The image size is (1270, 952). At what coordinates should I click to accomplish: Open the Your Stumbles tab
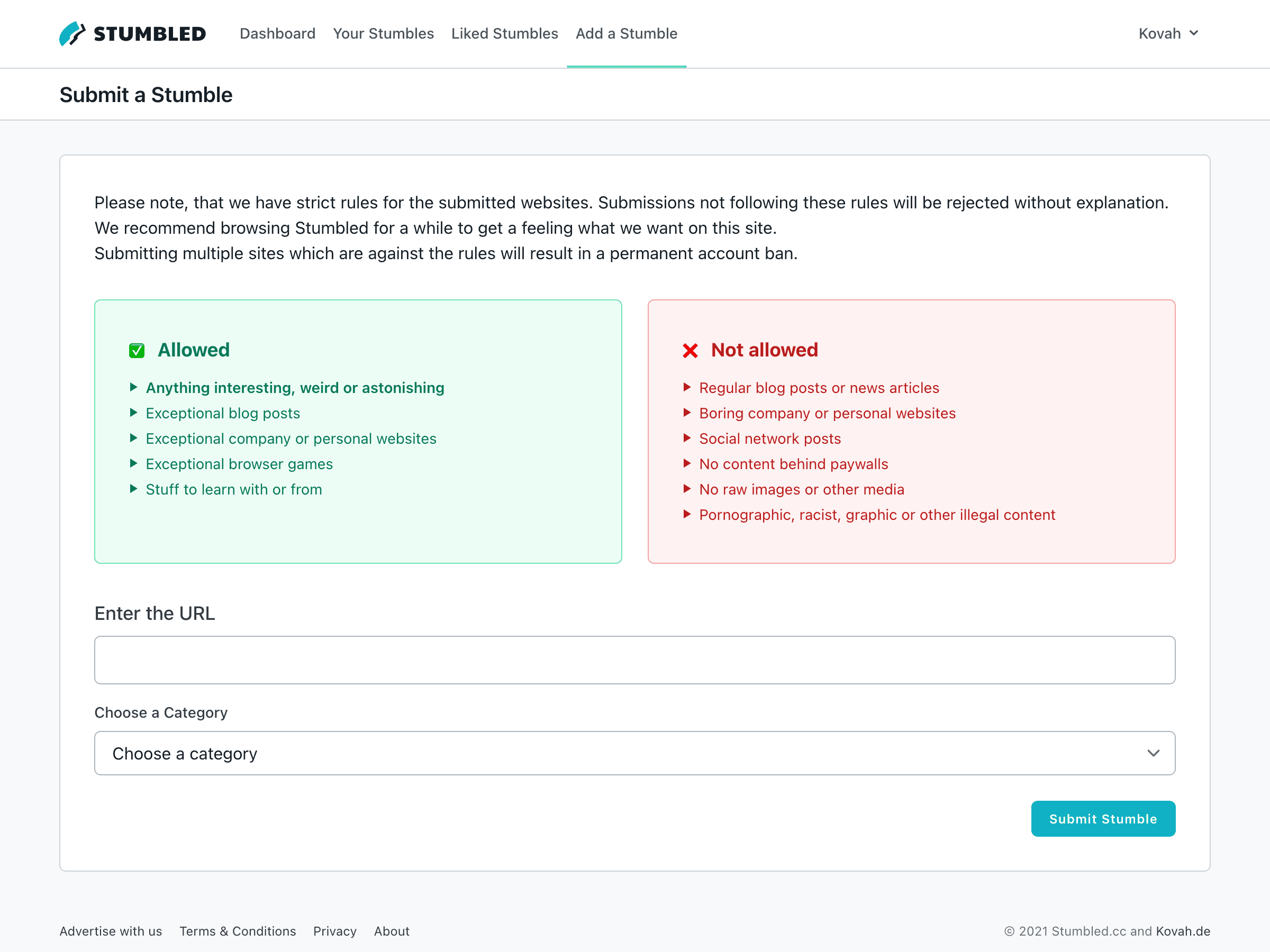click(383, 34)
